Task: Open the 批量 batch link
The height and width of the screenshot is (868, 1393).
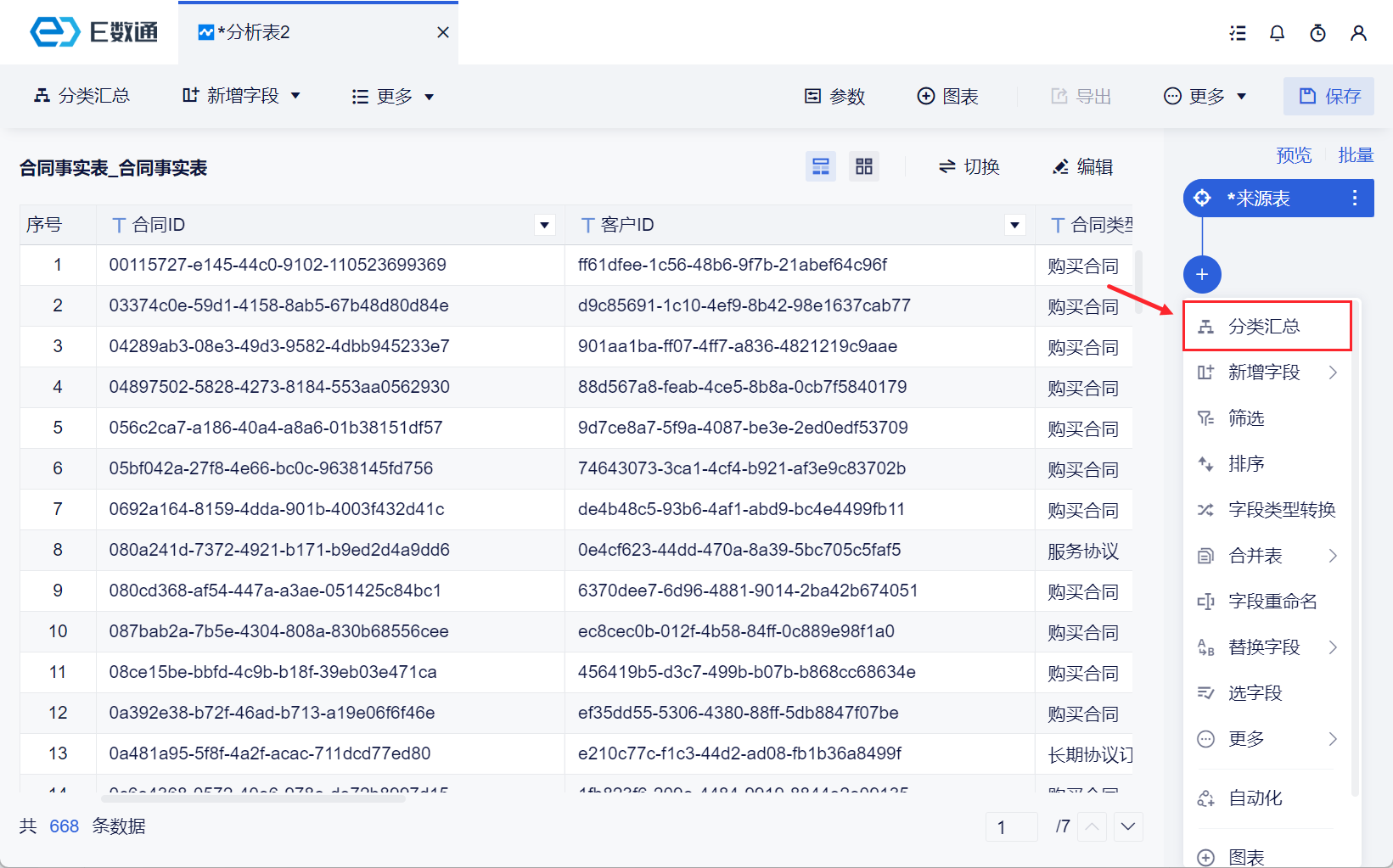Action: coord(1356,155)
